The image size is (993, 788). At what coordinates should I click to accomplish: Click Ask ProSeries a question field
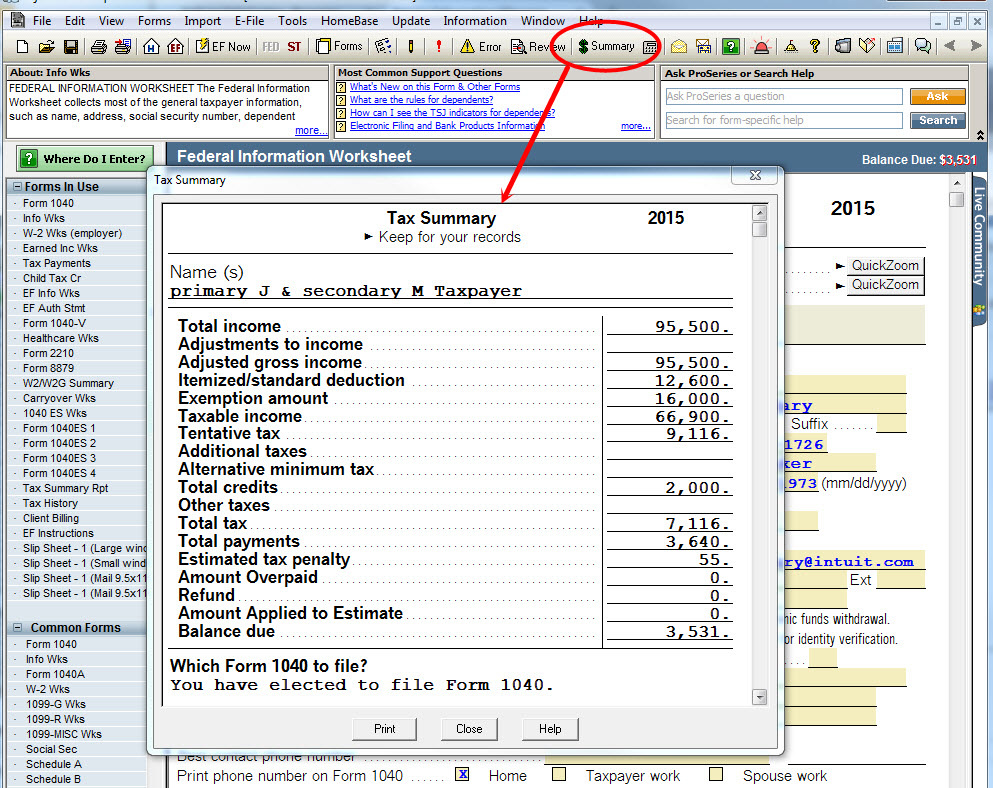click(x=783, y=96)
